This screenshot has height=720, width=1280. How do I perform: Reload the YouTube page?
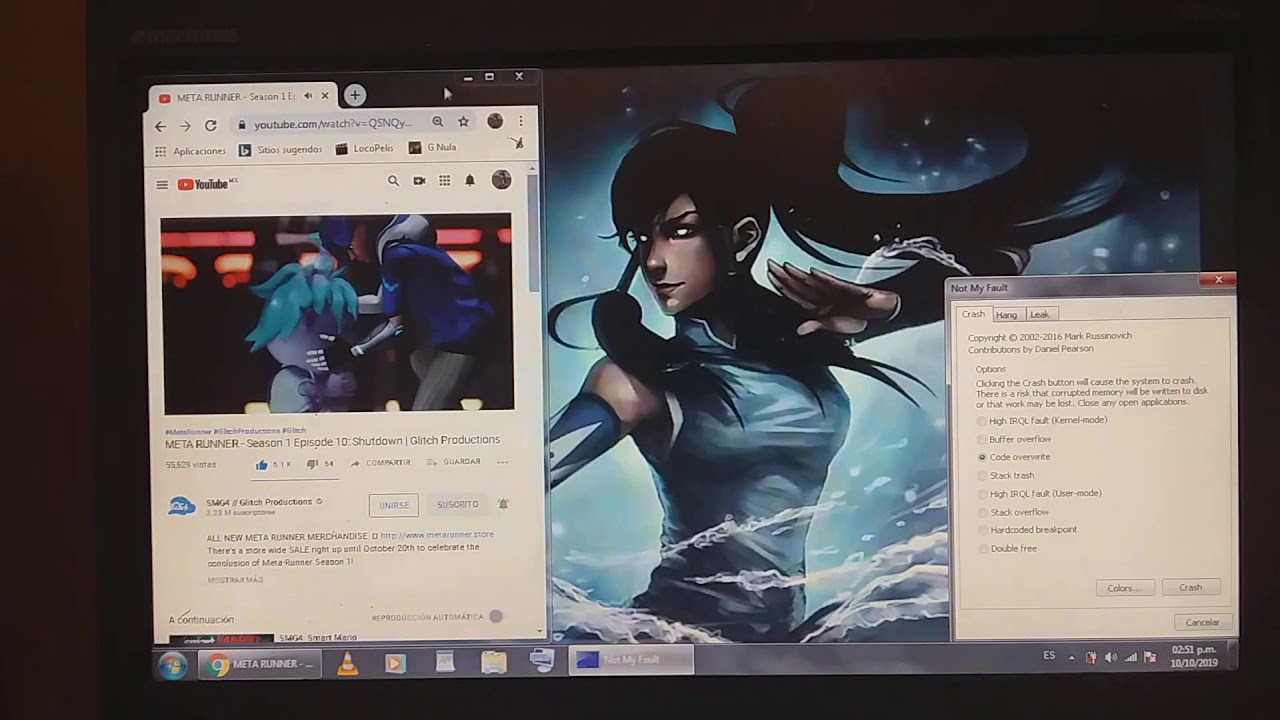pos(210,125)
